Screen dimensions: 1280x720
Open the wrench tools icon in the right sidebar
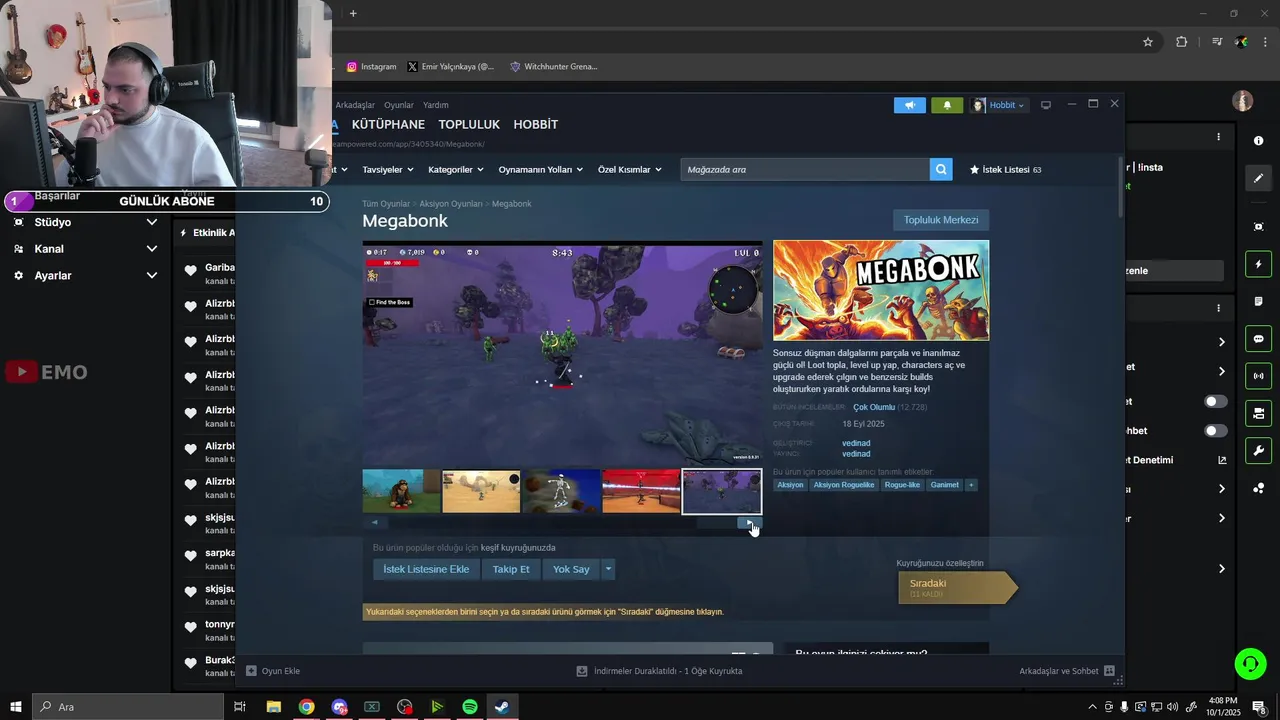pos(1258,450)
